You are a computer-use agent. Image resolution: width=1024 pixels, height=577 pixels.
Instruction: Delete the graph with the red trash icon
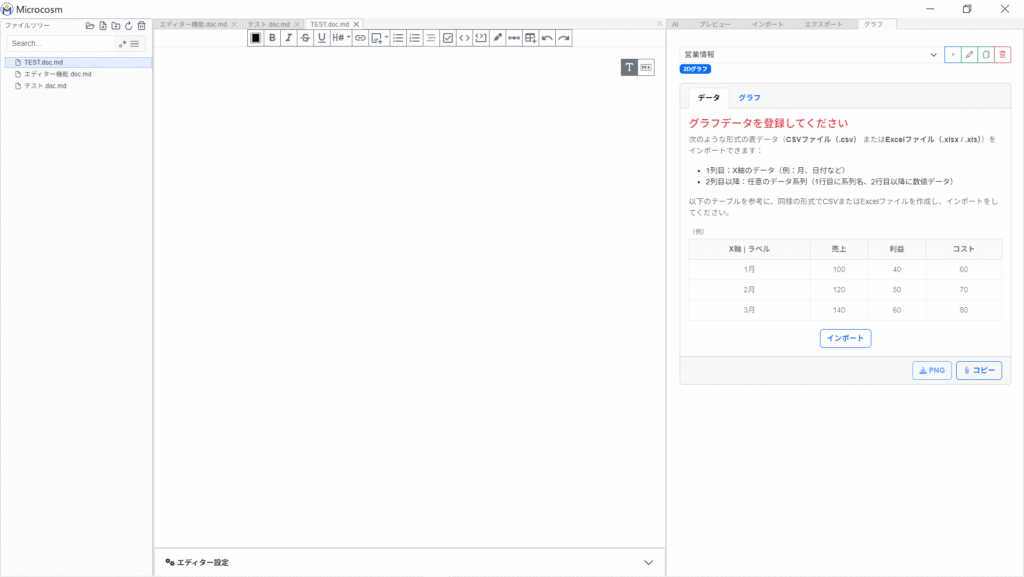1002,54
